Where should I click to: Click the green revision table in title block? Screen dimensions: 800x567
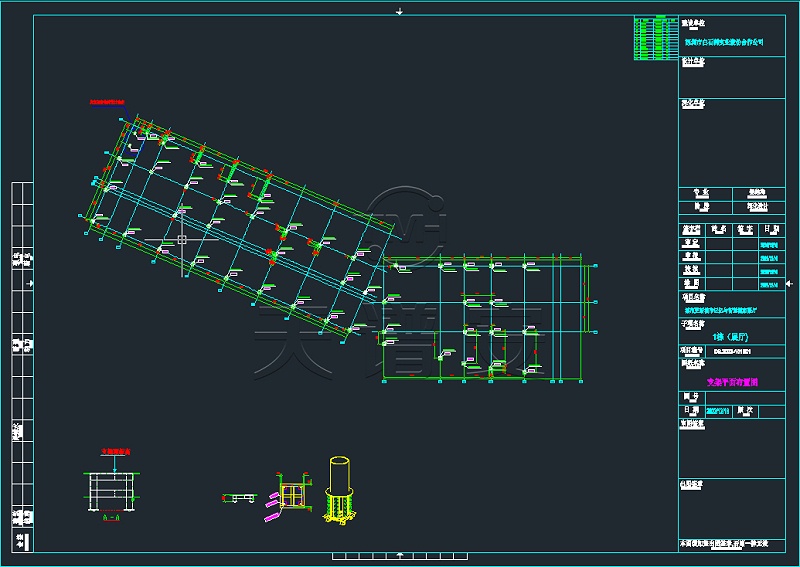point(655,38)
